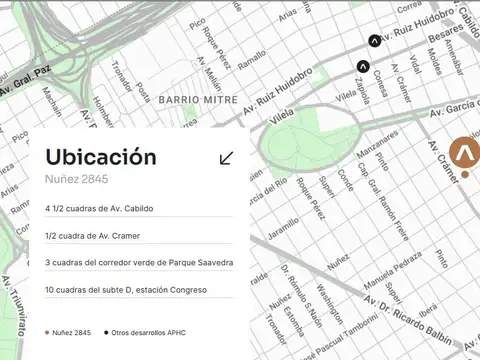Click the Nuñez 2845 address subtitle
The image size is (480, 360).
coord(77,179)
